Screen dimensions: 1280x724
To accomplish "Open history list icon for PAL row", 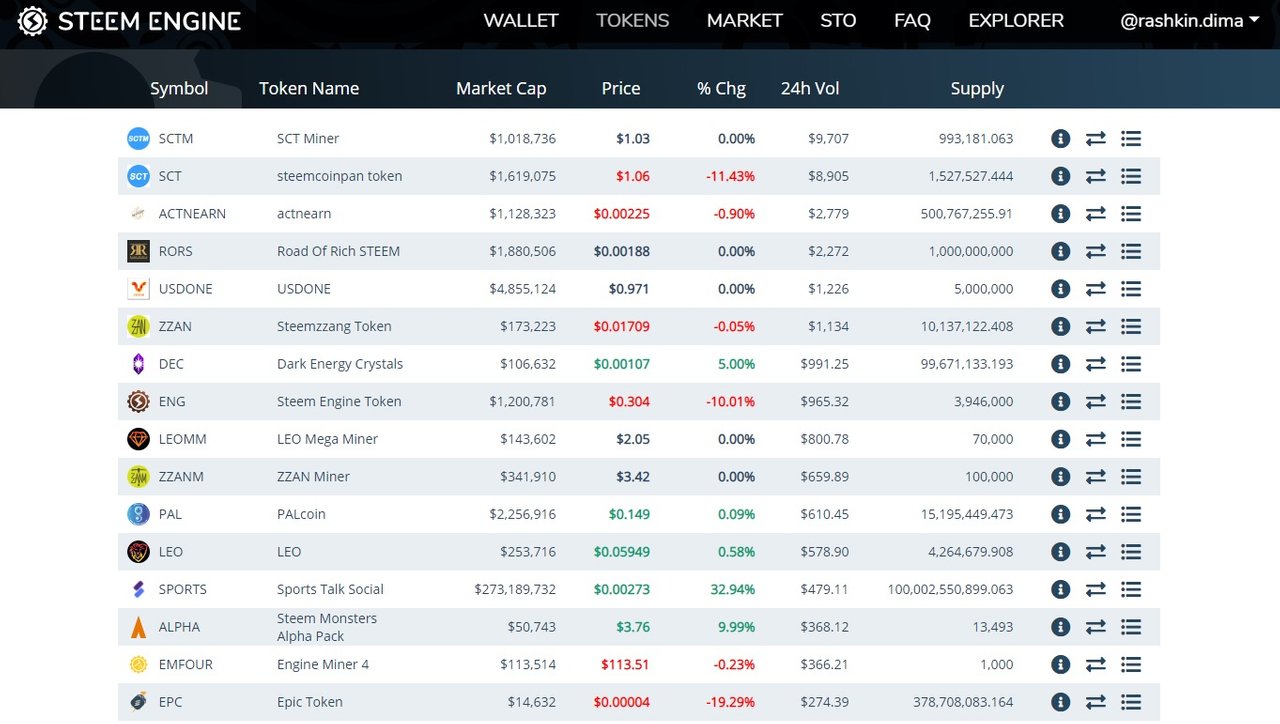I will (x=1131, y=514).
